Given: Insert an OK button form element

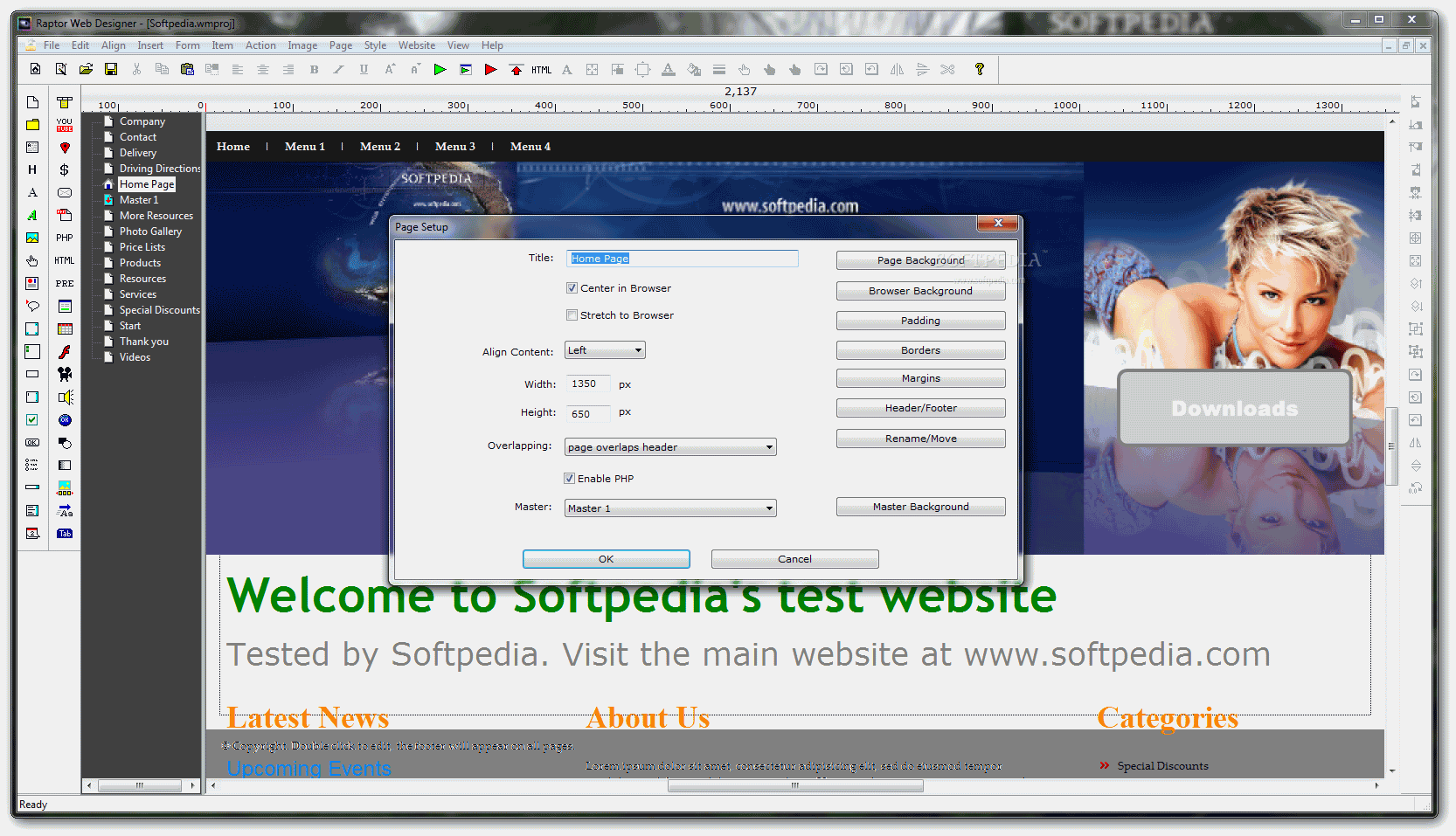Looking at the screenshot, I should point(32,442).
